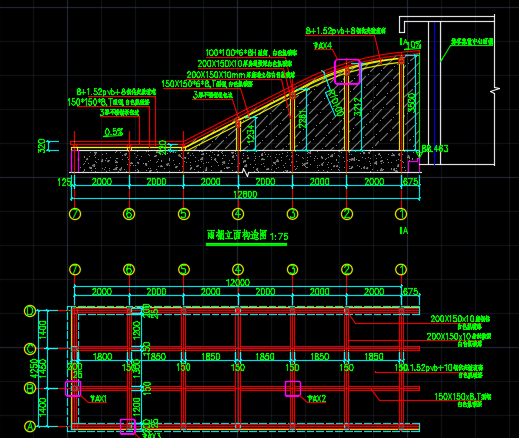Image resolution: width=519 pixels, height=438 pixels.
Task: Click the 4250 vertical dimension text
Action: click(x=34, y=368)
